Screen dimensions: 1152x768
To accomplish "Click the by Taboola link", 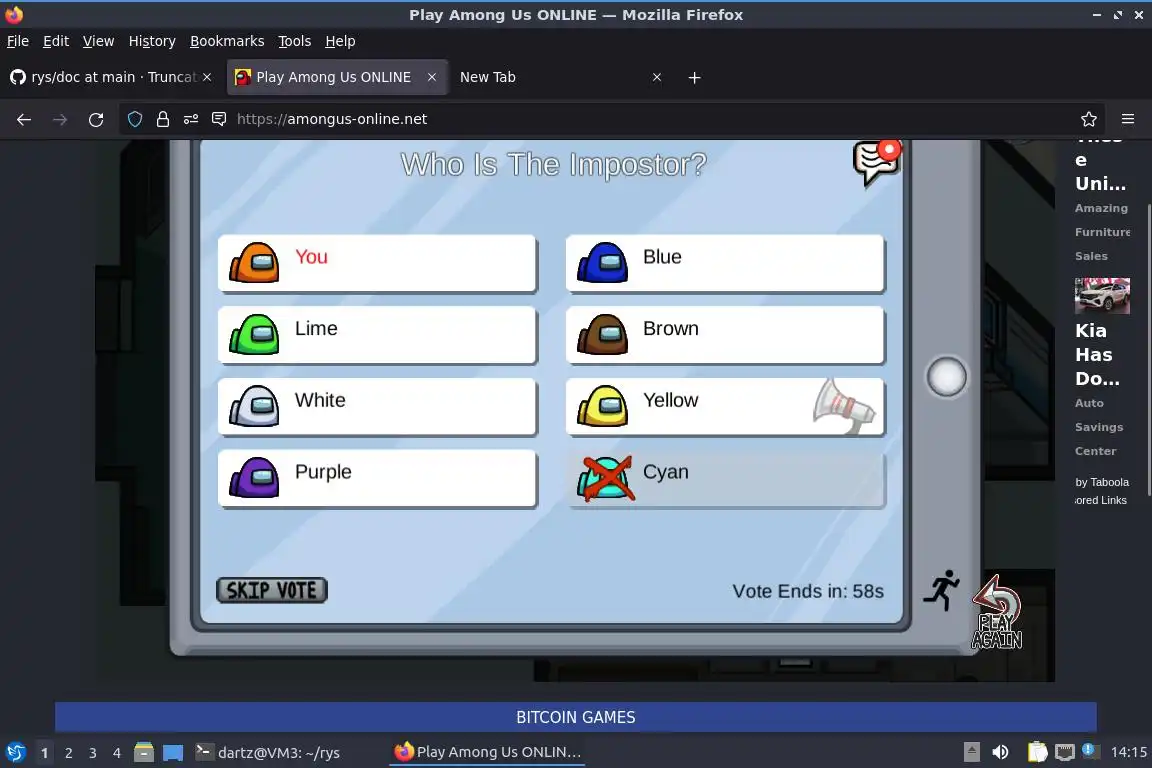I will coord(1102,482).
